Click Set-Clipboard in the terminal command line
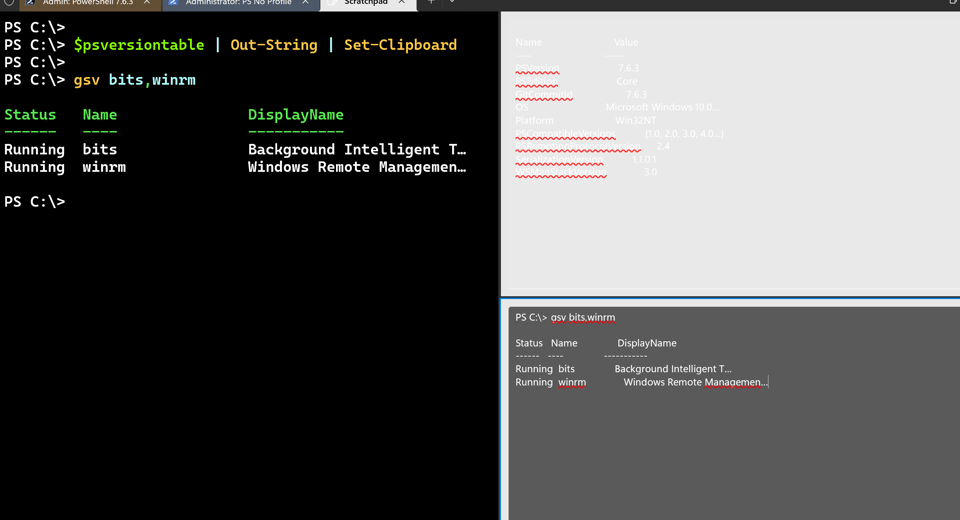The image size is (960, 520). (x=400, y=45)
